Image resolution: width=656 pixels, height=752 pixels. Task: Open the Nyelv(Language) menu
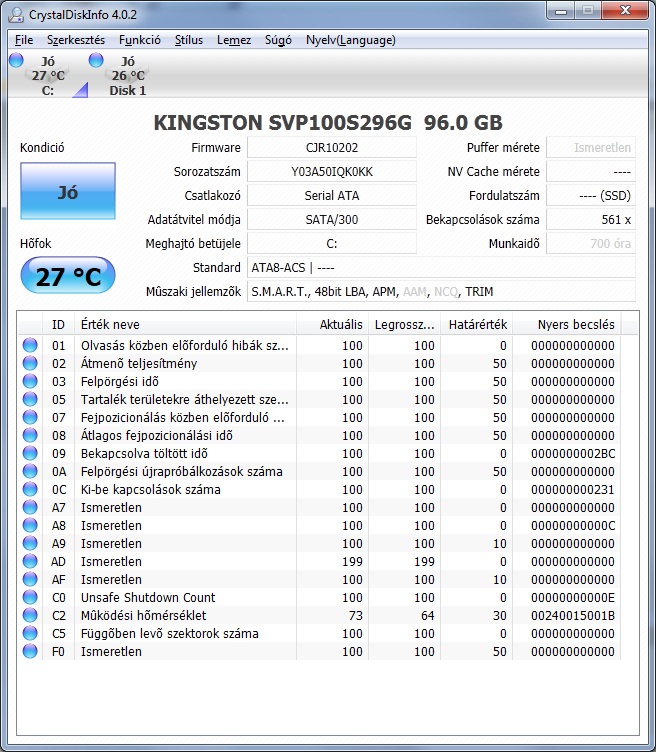tap(351, 40)
